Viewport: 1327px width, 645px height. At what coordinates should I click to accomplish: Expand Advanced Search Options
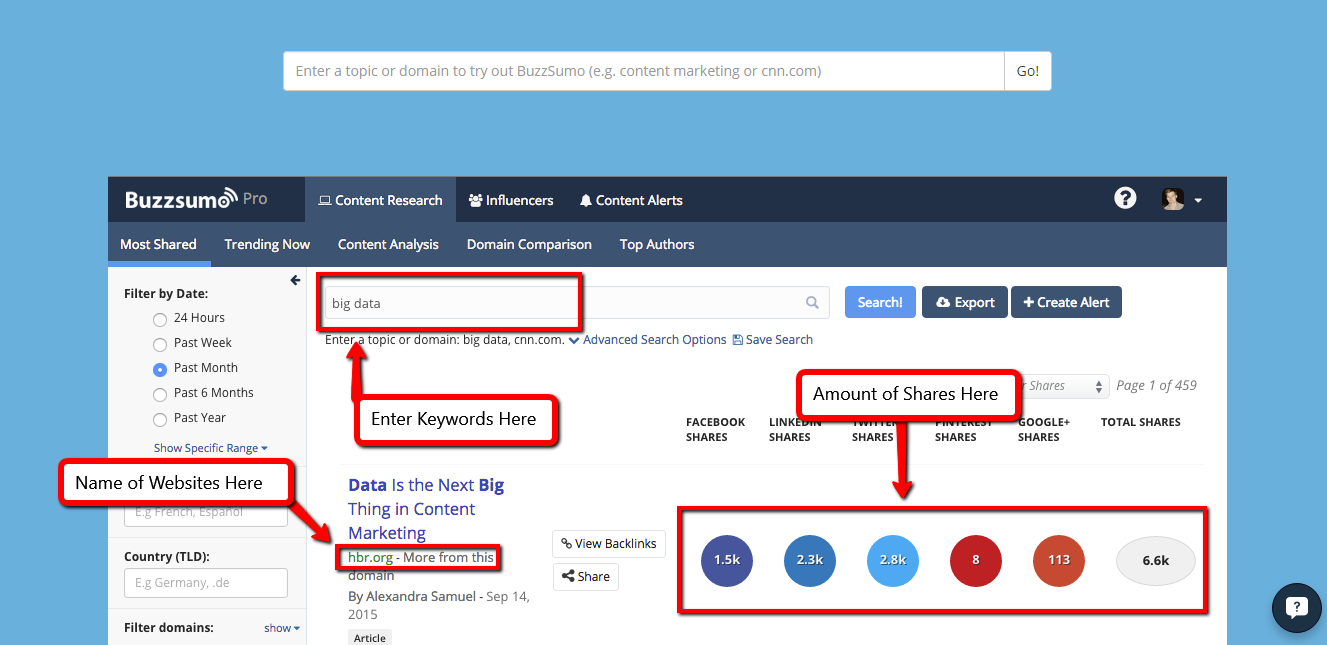tap(647, 340)
